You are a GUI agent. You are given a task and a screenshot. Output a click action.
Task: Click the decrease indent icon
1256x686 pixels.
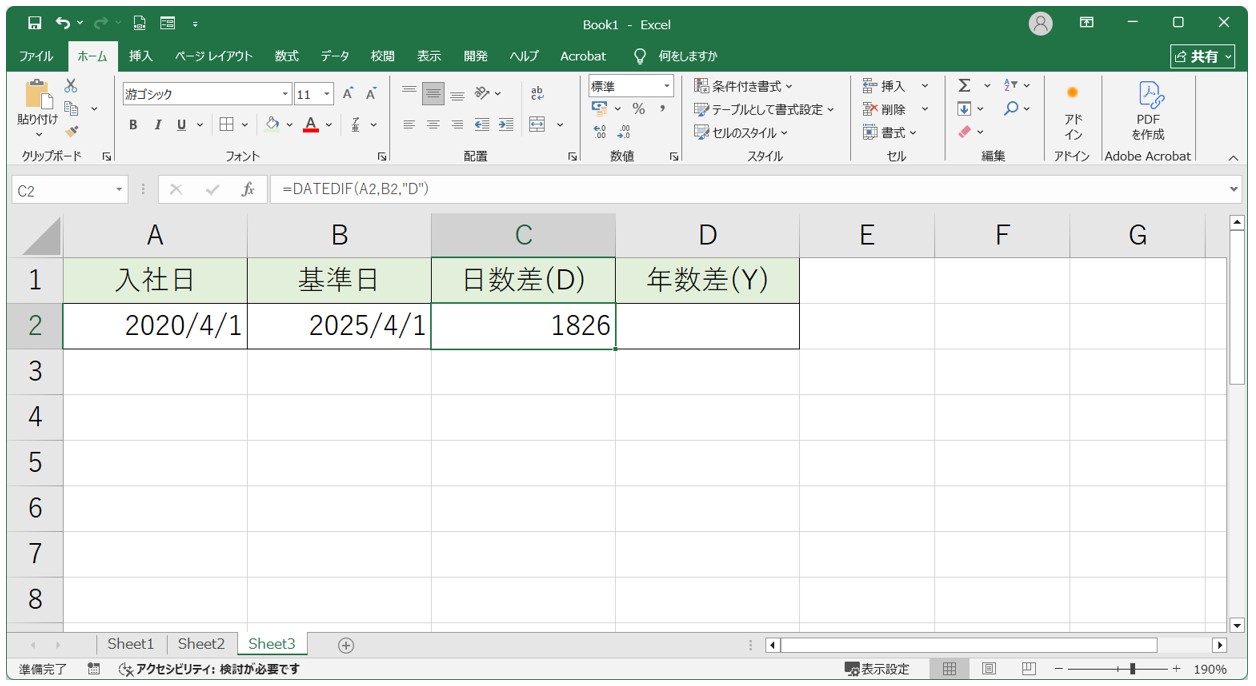tap(482, 125)
